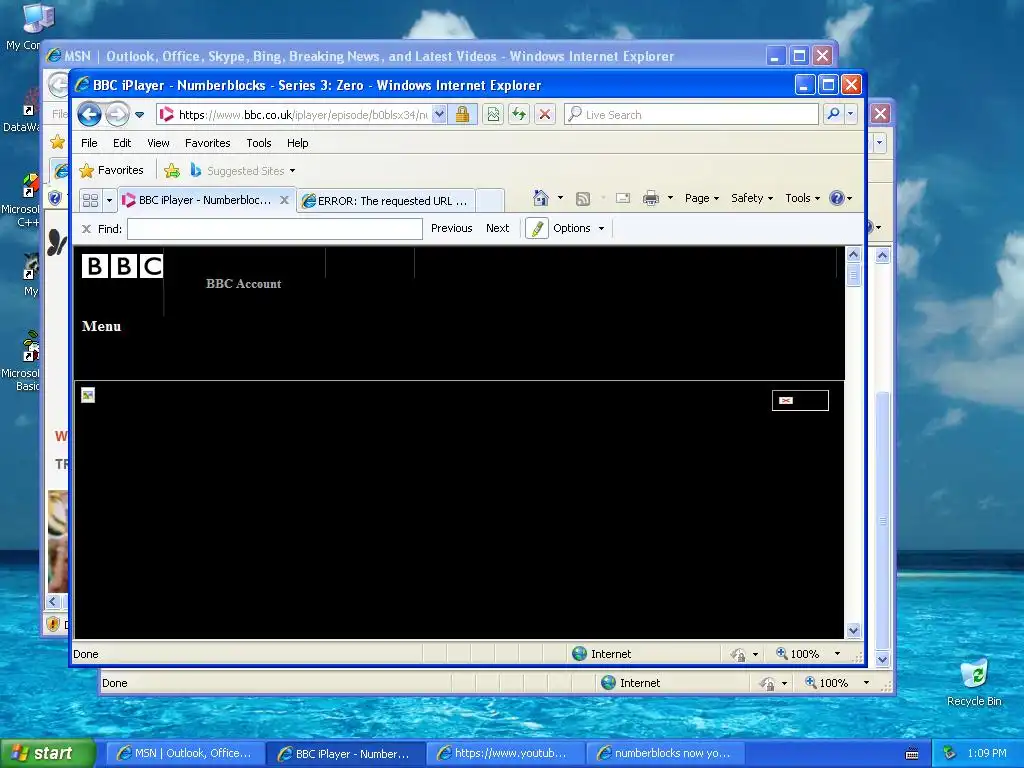Image resolution: width=1024 pixels, height=768 pixels.
Task: Switch to MSN Outlook taskbar button
Action: tap(185, 754)
